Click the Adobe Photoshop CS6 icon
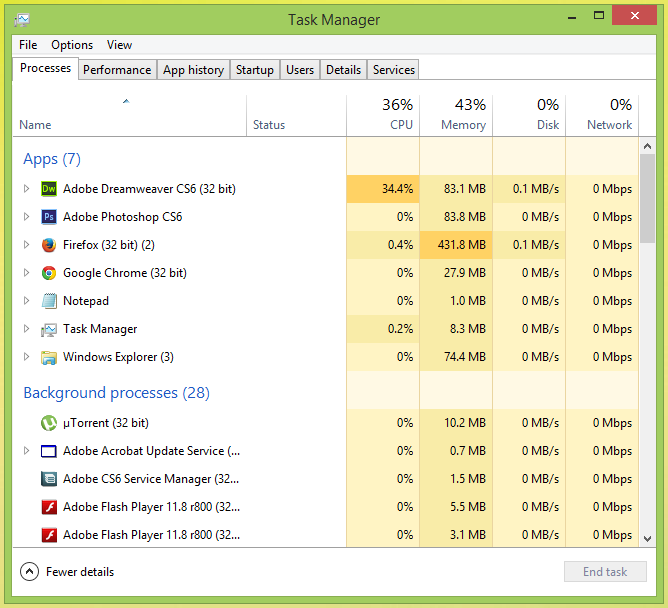Screen dimensions: 668x608 click(x=49, y=217)
